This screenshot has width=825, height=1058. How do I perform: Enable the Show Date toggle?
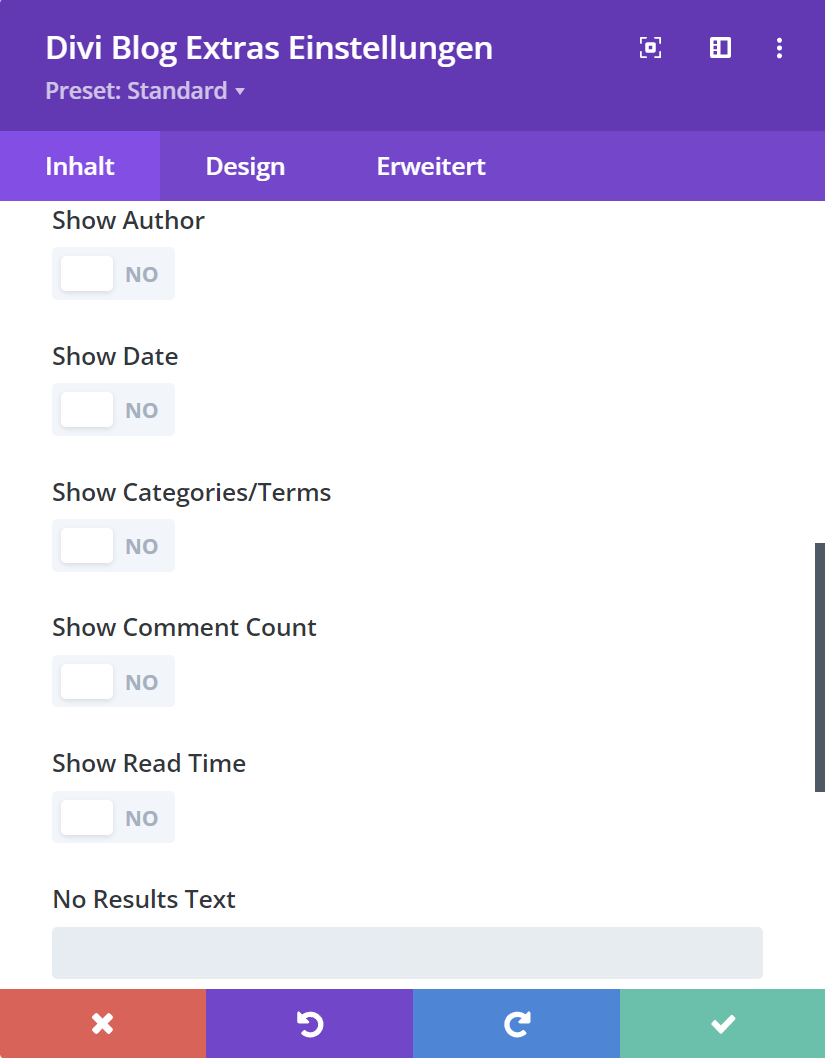tap(113, 410)
